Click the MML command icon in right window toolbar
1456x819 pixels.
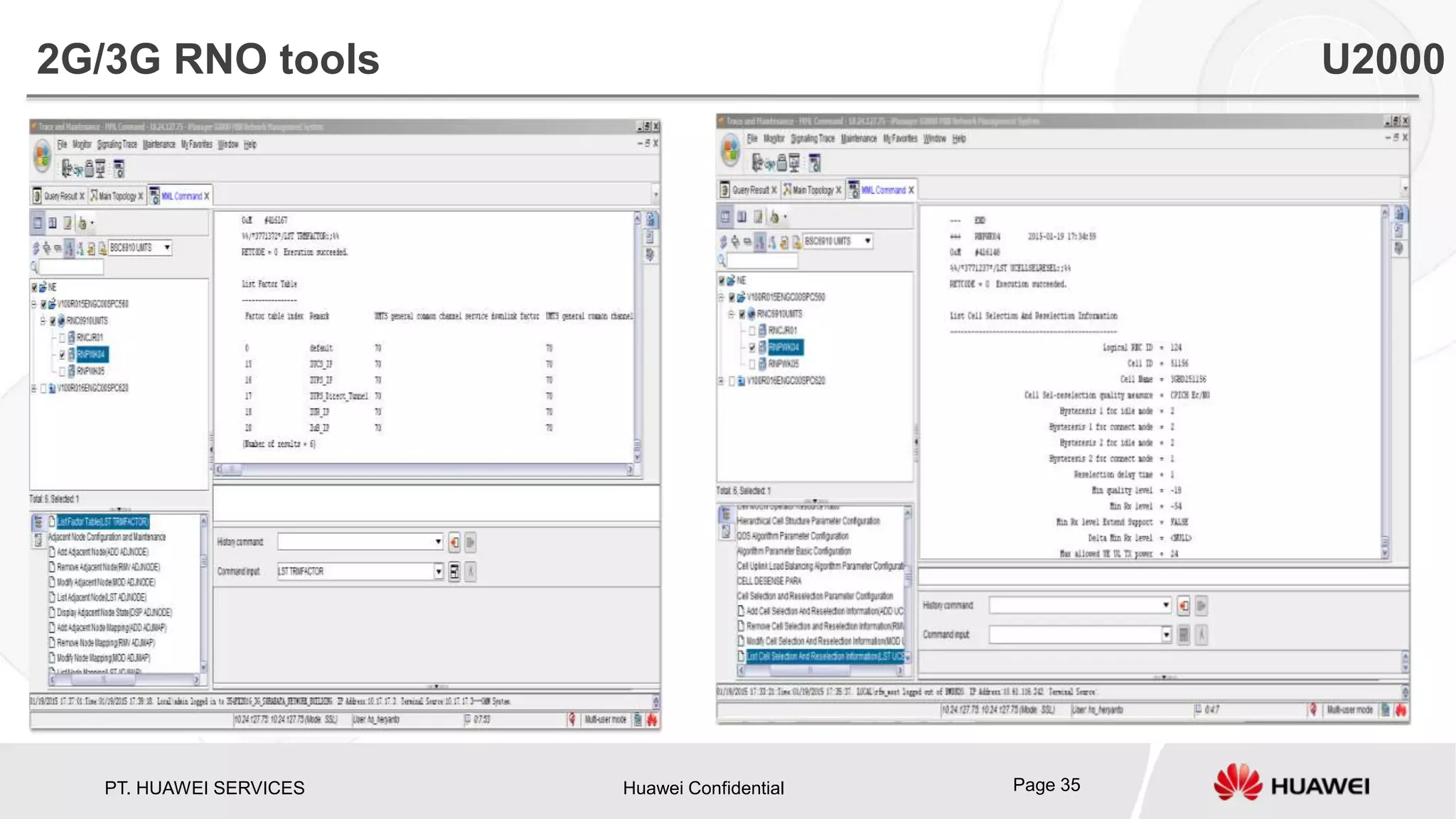[815, 164]
